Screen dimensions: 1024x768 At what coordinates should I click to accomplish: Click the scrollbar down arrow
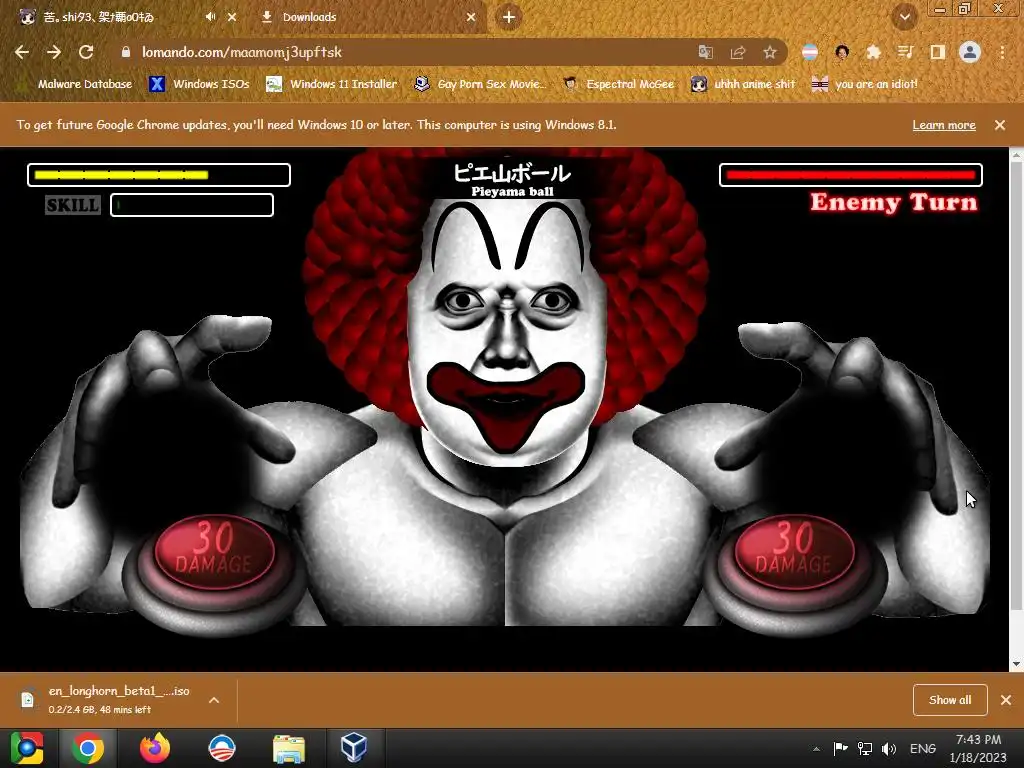1016,664
